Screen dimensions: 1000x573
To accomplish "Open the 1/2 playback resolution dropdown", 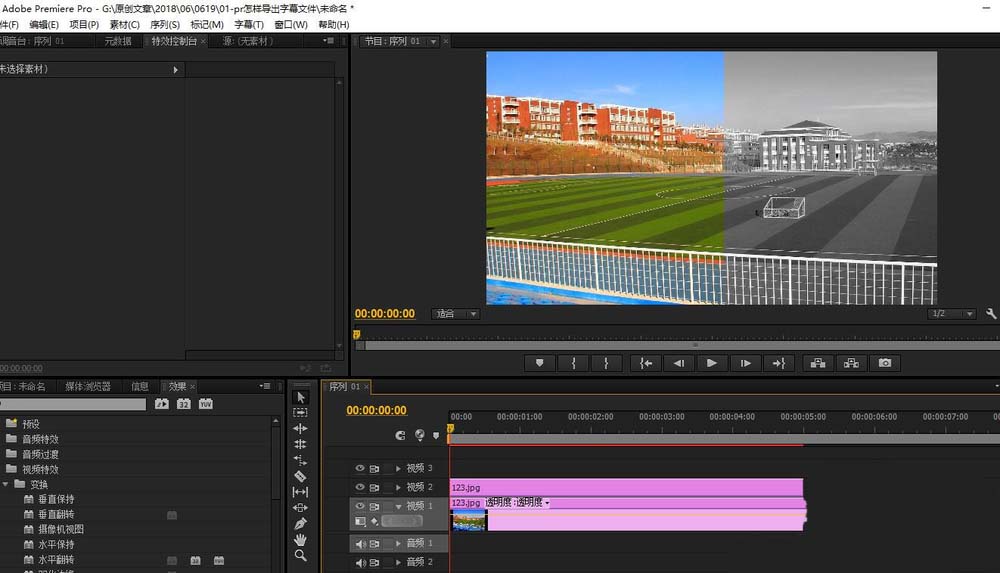I will click(x=952, y=313).
